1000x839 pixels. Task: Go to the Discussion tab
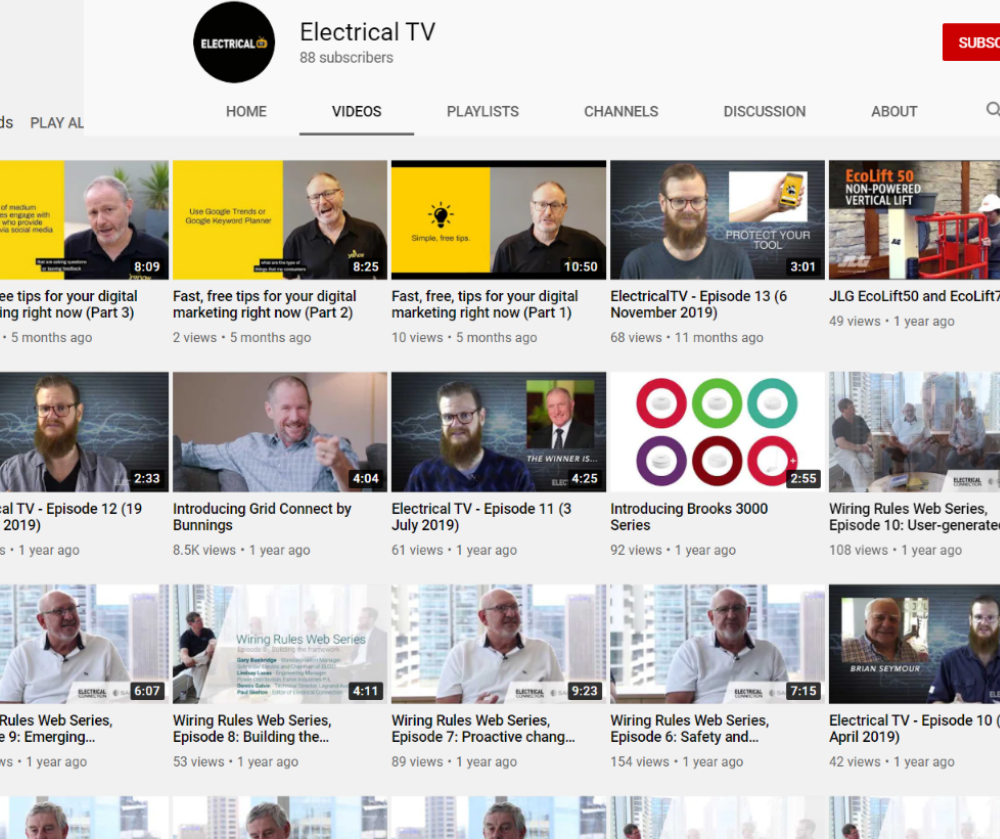tap(765, 112)
